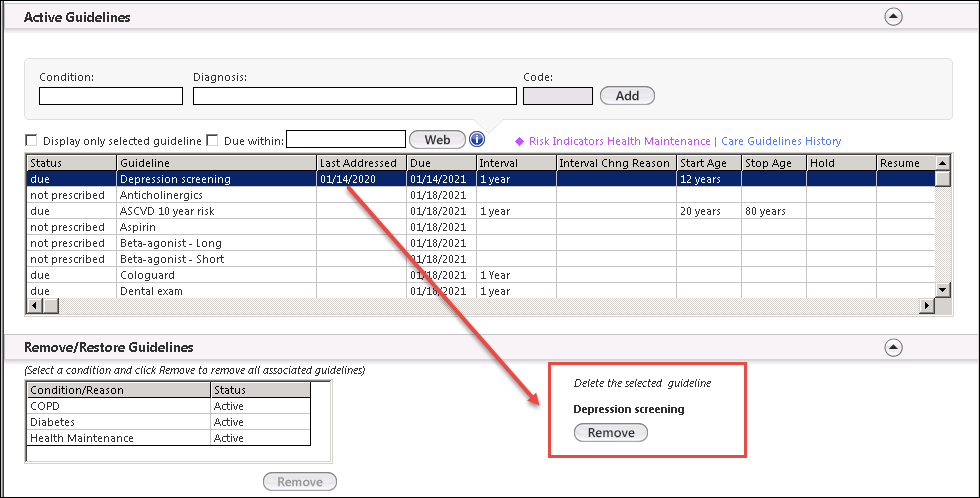This screenshot has height=498, width=980.
Task: Click the guidelines table scroll down arrow
Action: click(942, 290)
